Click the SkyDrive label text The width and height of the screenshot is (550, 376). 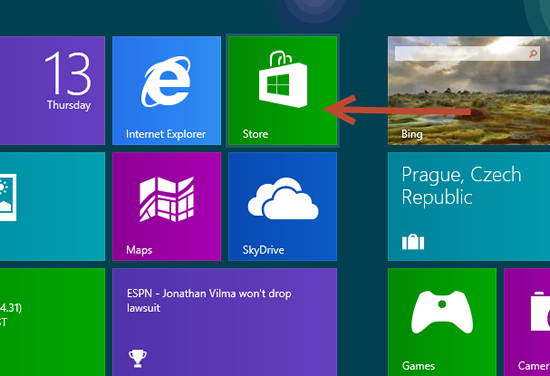click(263, 250)
